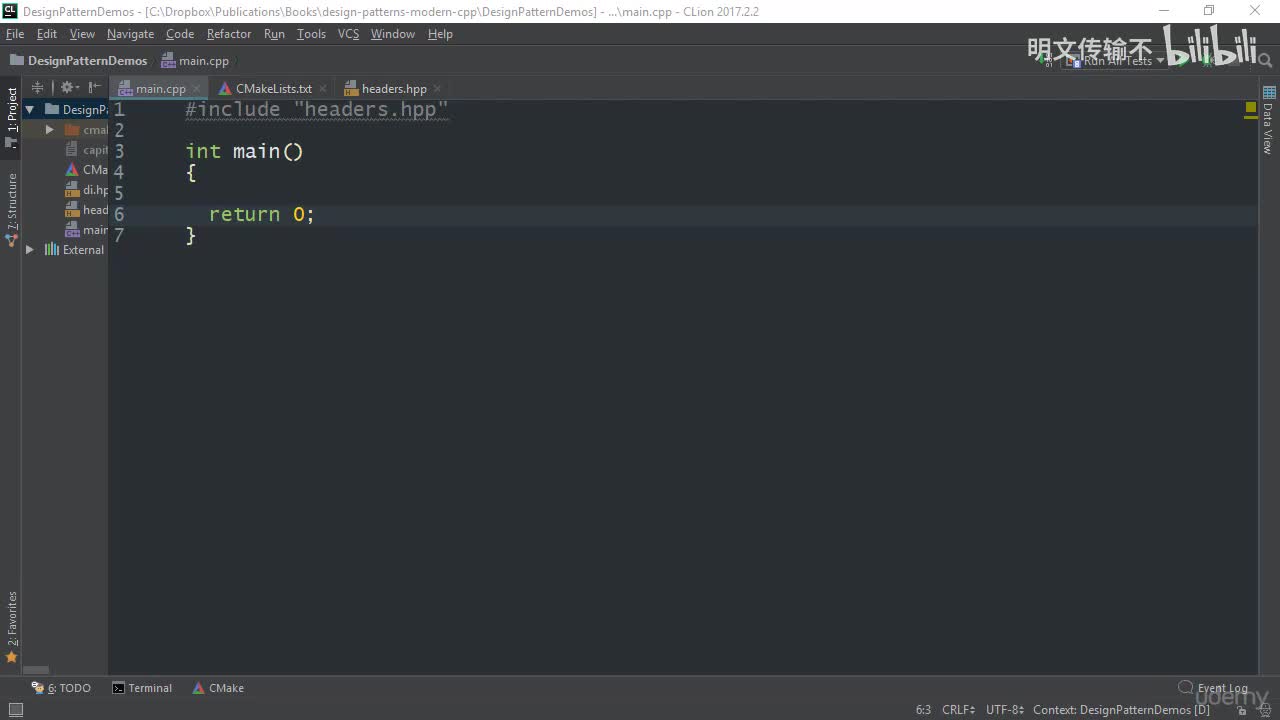
Task: Click line number 5 in the gutter
Action: click(119, 193)
